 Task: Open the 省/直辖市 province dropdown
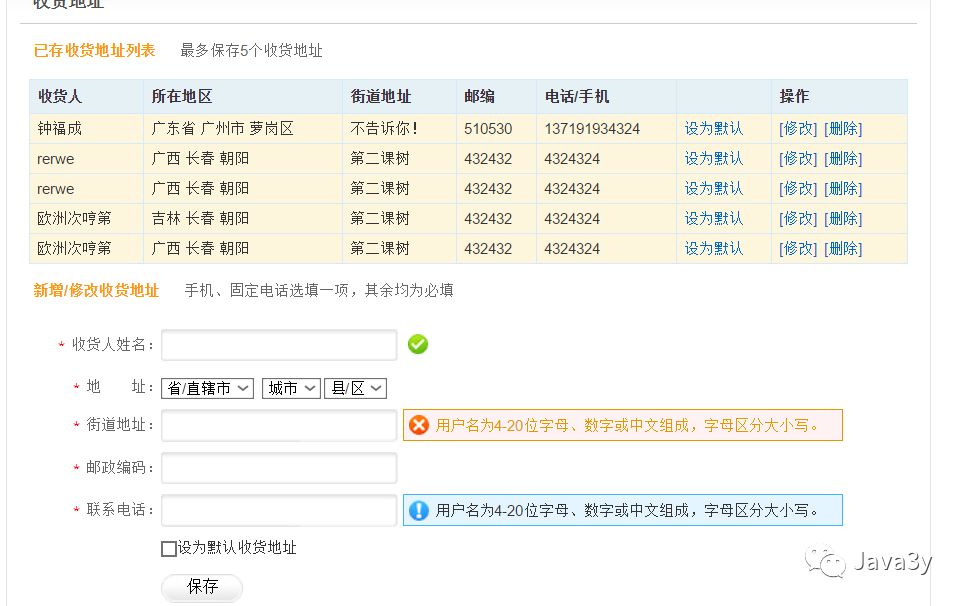point(207,388)
